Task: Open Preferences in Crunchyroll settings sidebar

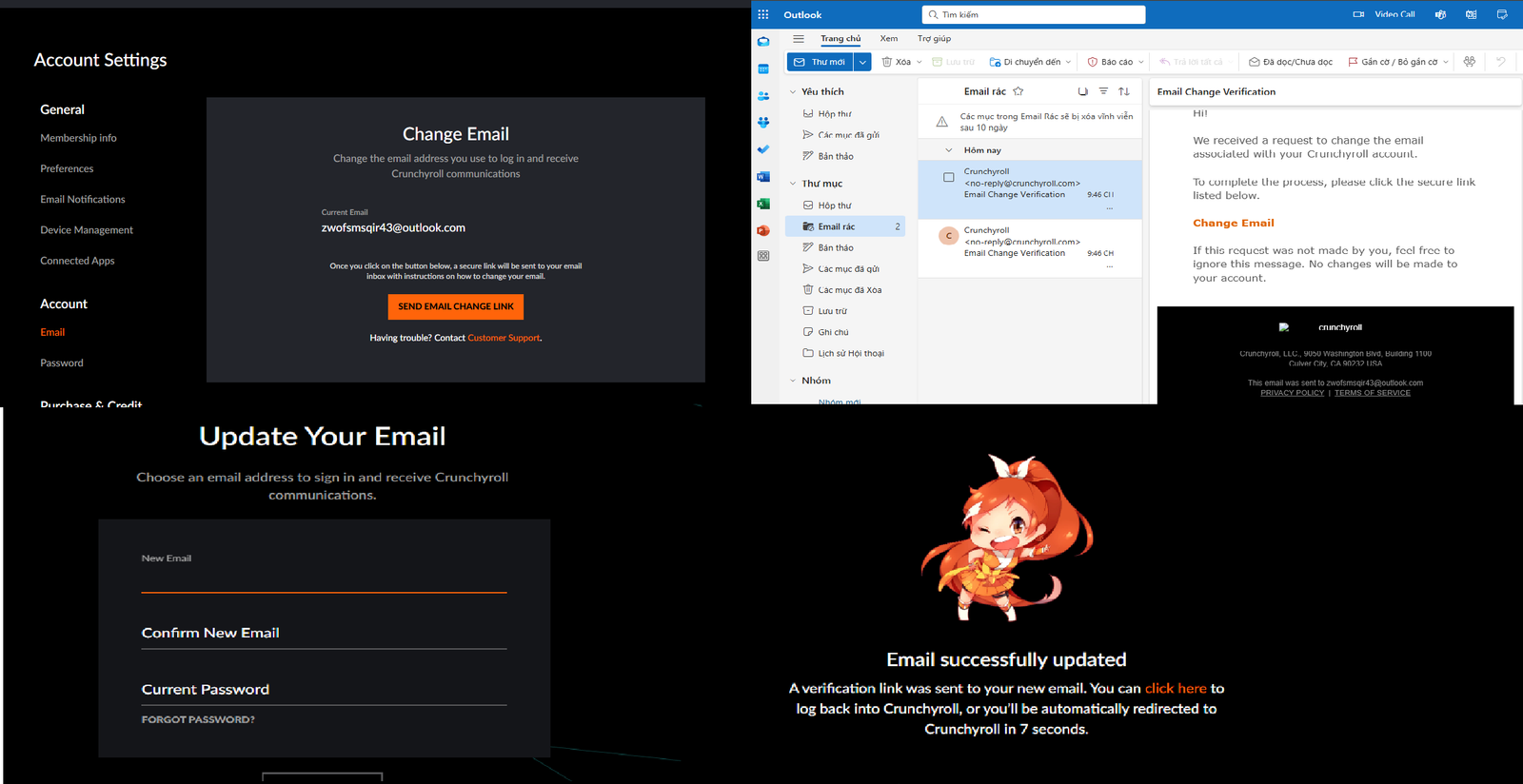Action: 67,168
